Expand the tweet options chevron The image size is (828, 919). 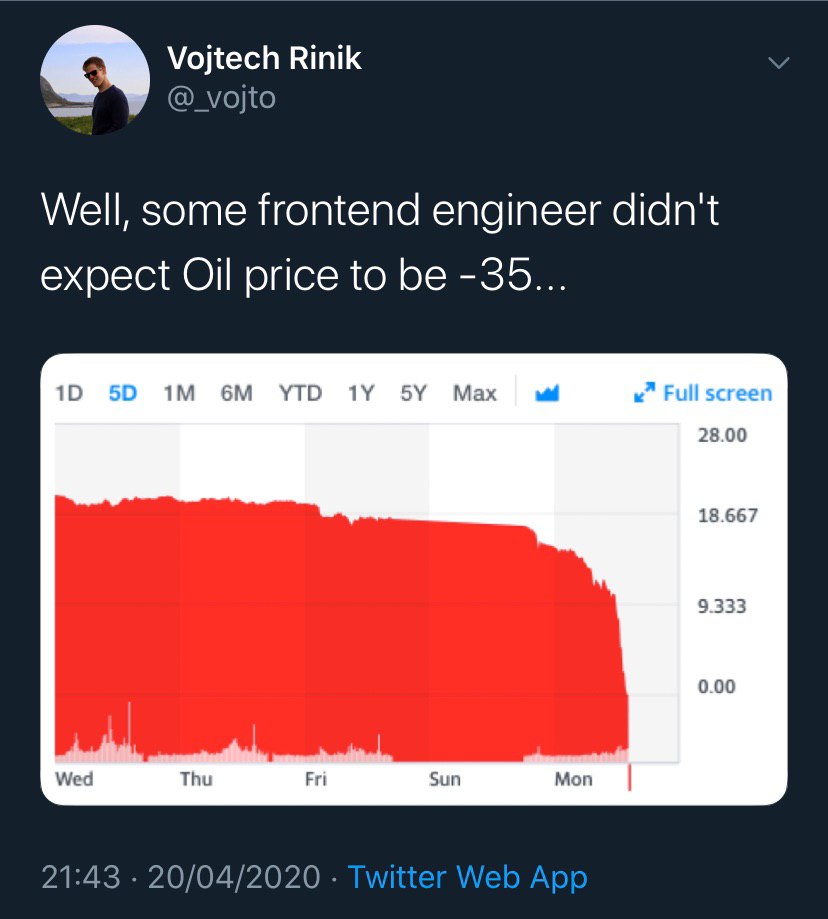[777, 63]
